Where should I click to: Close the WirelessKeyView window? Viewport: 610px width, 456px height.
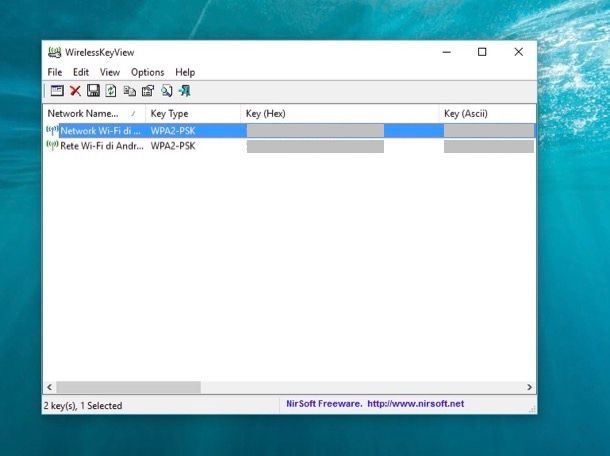coord(519,52)
